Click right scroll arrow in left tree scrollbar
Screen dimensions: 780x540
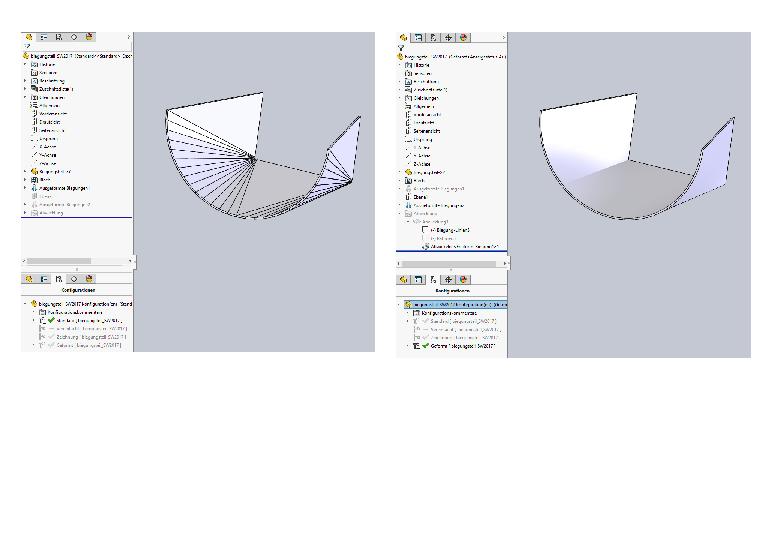(x=130, y=261)
